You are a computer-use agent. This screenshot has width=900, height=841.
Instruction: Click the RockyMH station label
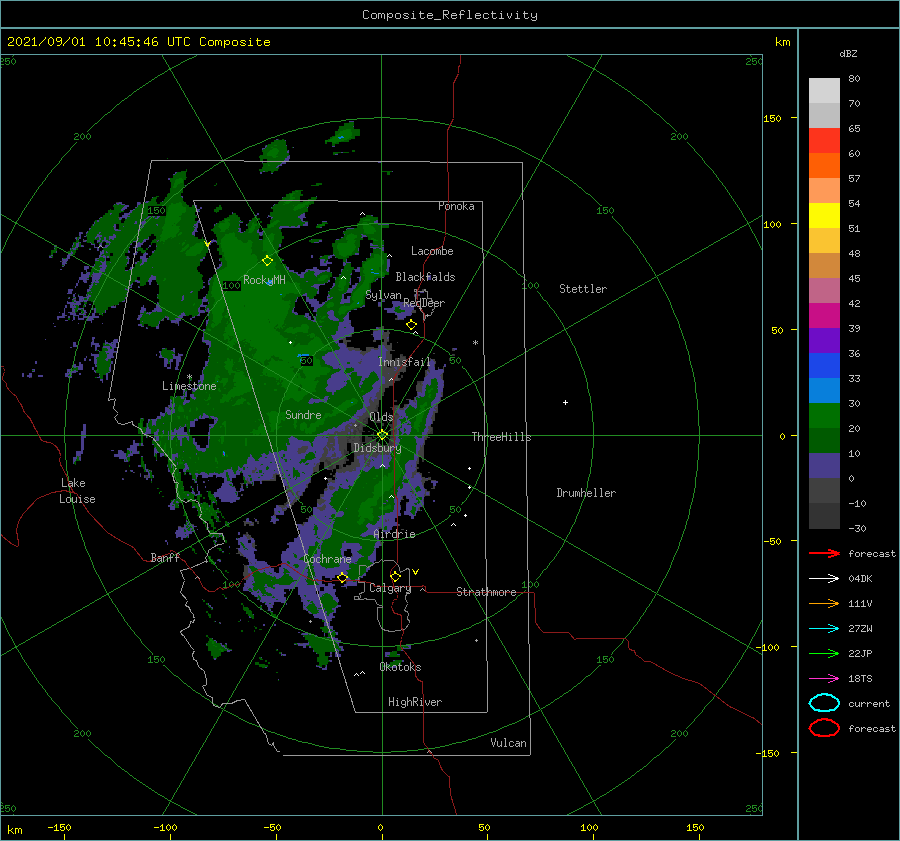click(x=264, y=280)
